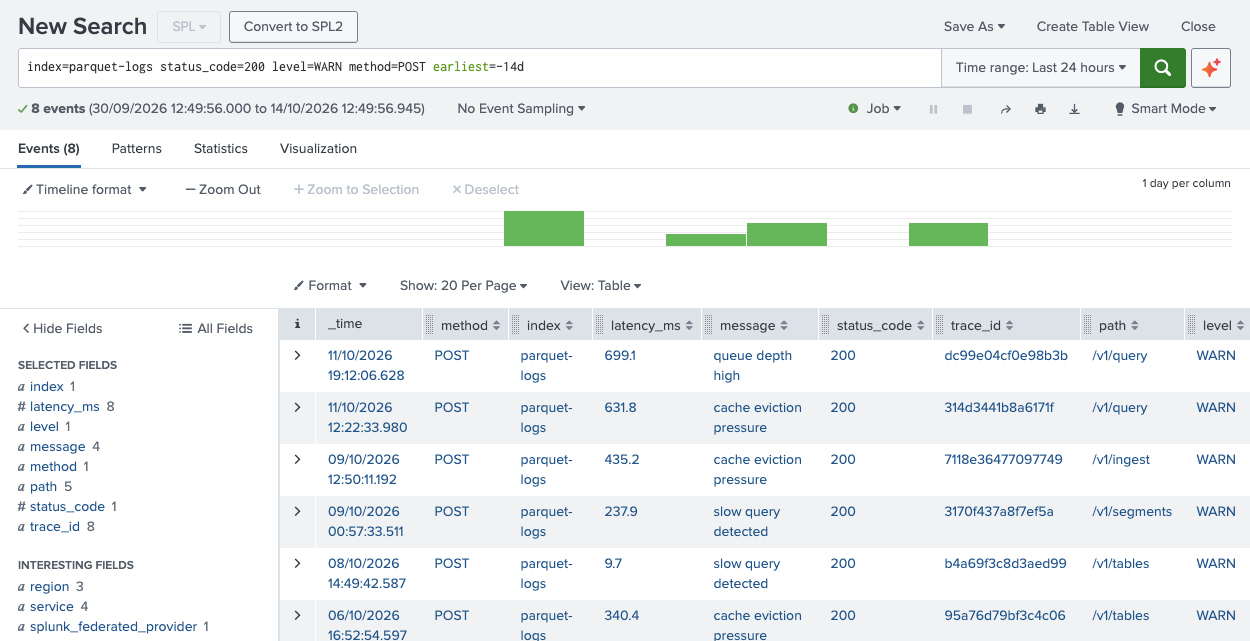Run search with the green magnifier button
This screenshot has width=1250, height=641.
pyautogui.click(x=1162, y=67)
